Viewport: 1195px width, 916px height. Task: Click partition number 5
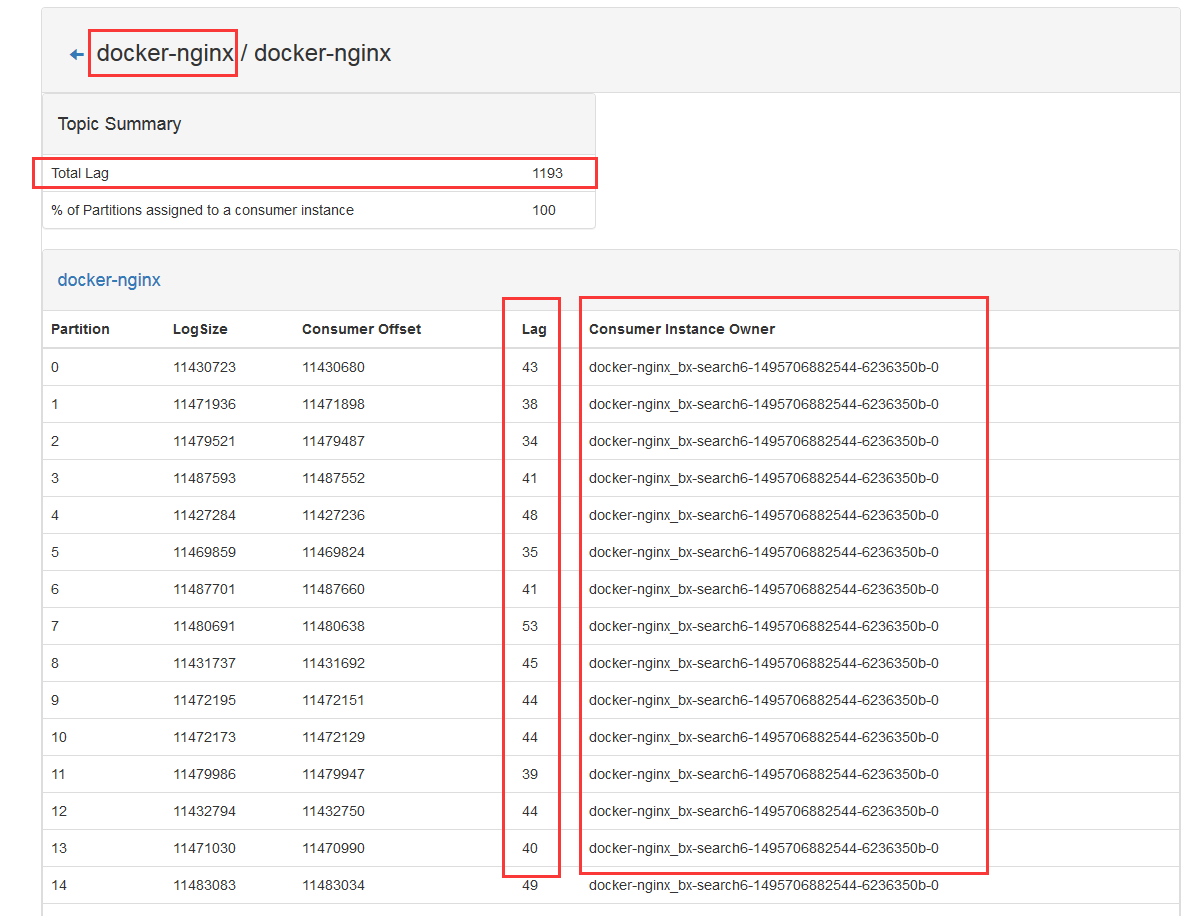coord(55,552)
